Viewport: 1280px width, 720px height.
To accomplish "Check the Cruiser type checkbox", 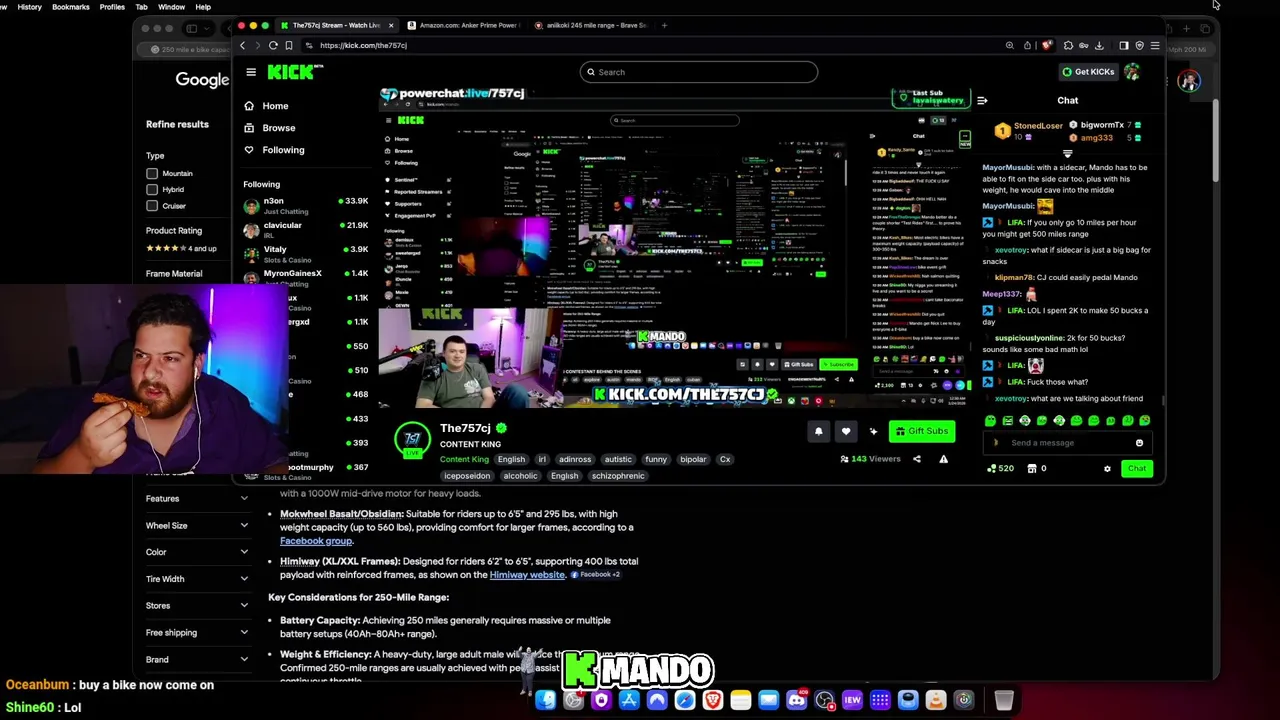I will (152, 206).
